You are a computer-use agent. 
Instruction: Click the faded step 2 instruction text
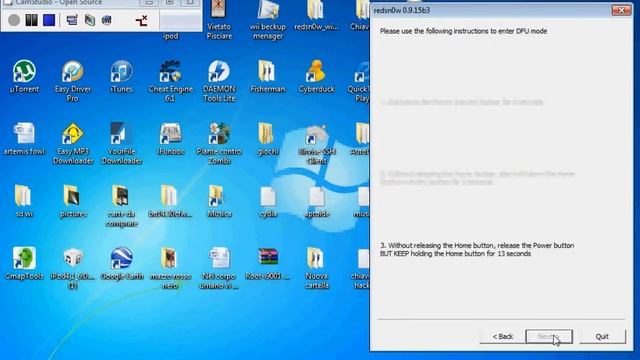click(477, 178)
